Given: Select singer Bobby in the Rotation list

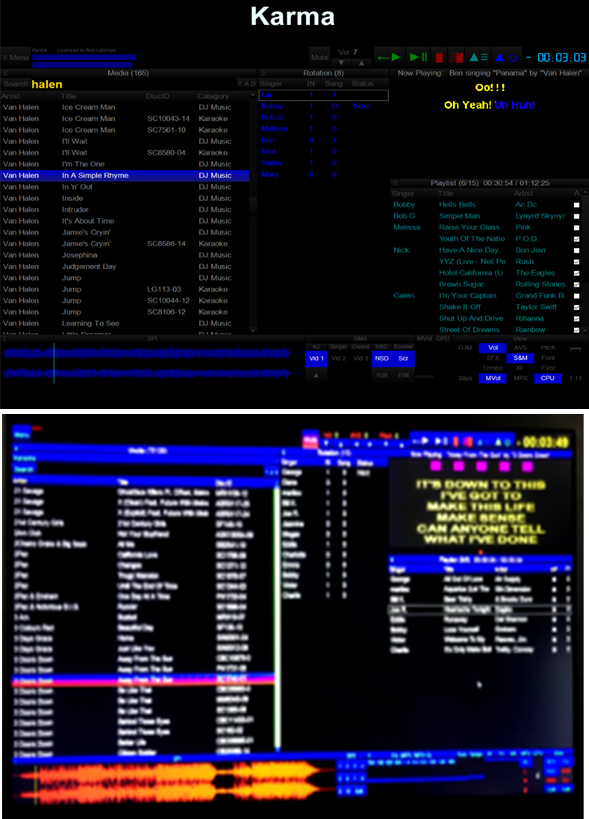Looking at the screenshot, I should click(x=324, y=106).
